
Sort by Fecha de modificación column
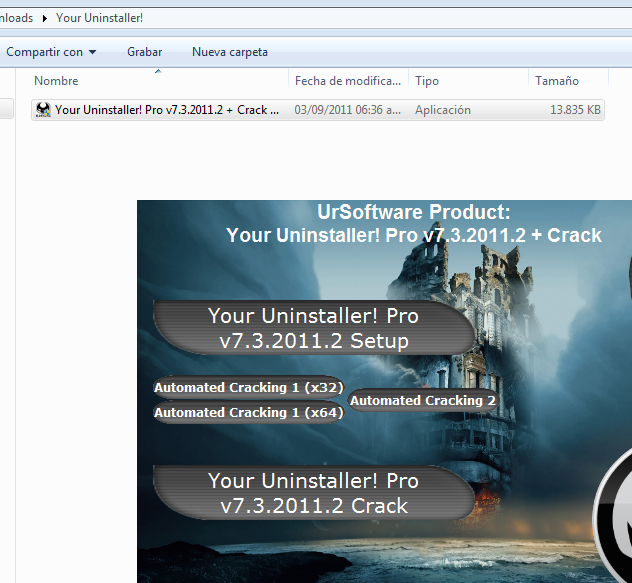(x=348, y=81)
